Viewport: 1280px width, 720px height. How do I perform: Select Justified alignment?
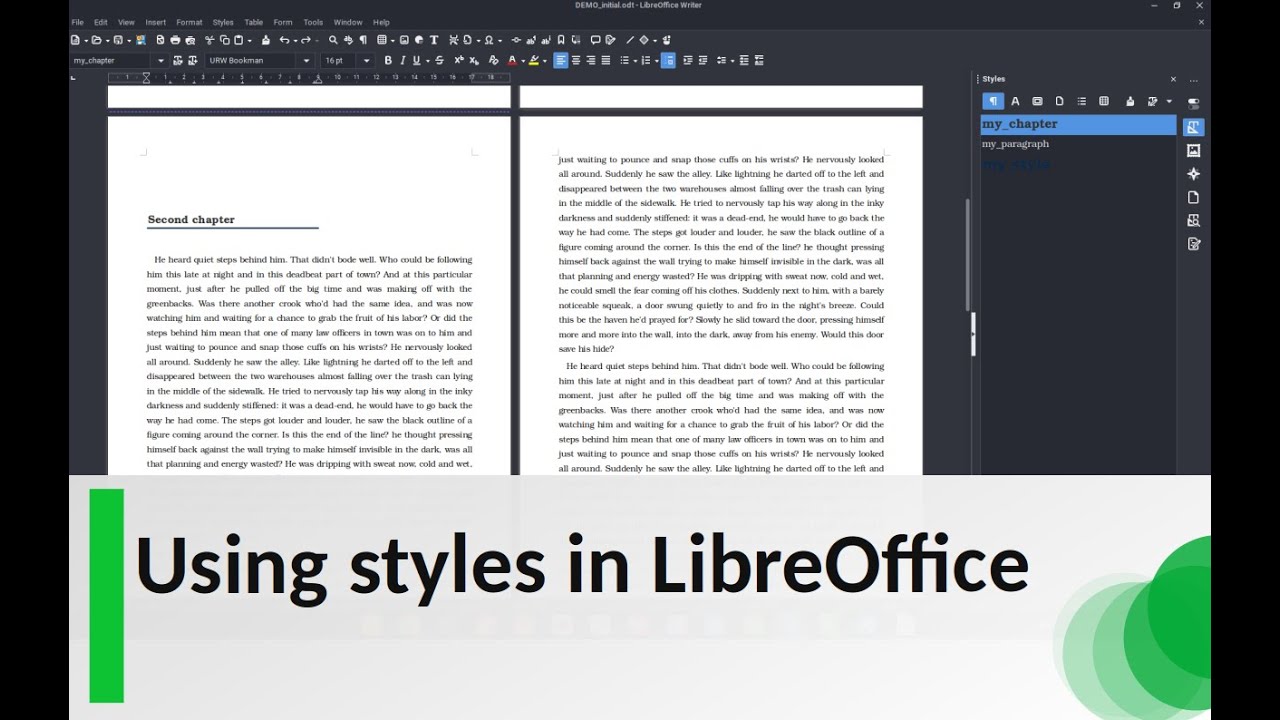tap(605, 60)
